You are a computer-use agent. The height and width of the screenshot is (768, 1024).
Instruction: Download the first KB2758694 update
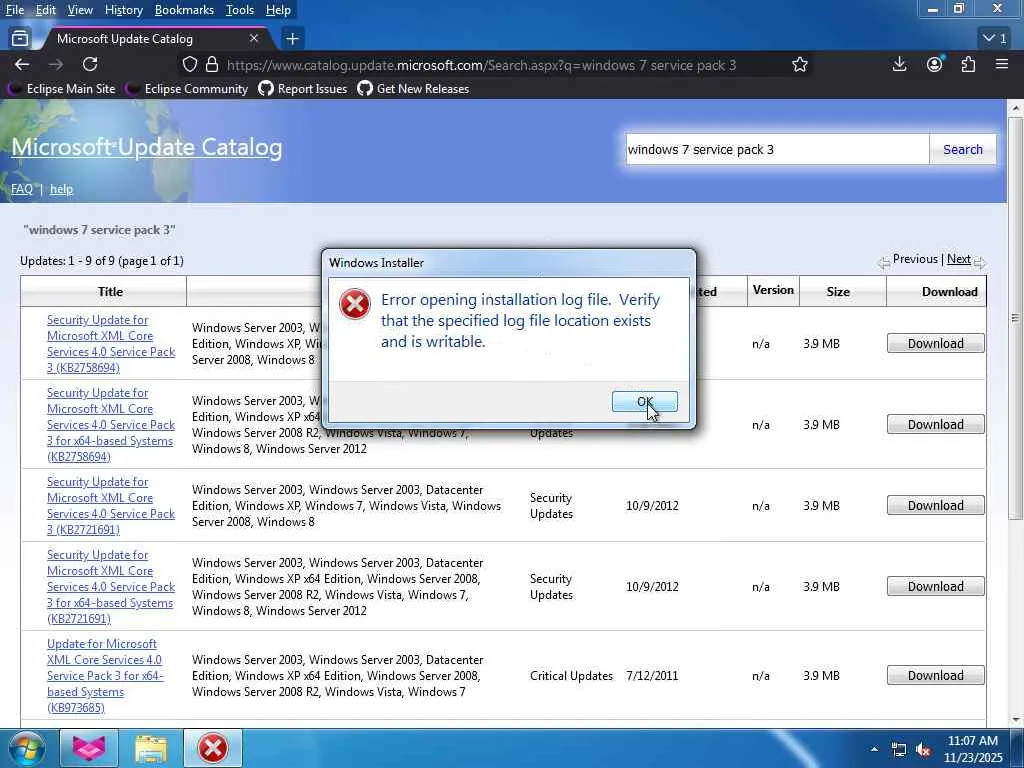pyautogui.click(x=935, y=344)
